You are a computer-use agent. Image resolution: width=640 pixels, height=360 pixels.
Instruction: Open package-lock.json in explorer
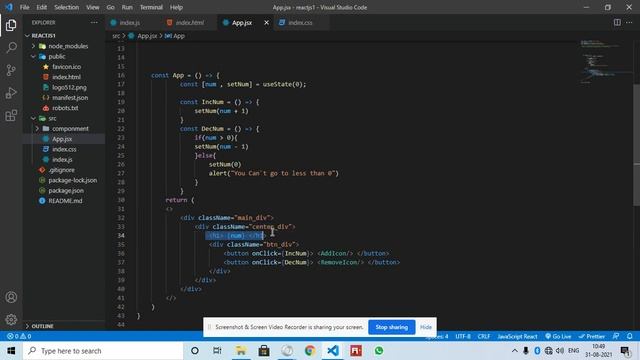[x=72, y=180]
